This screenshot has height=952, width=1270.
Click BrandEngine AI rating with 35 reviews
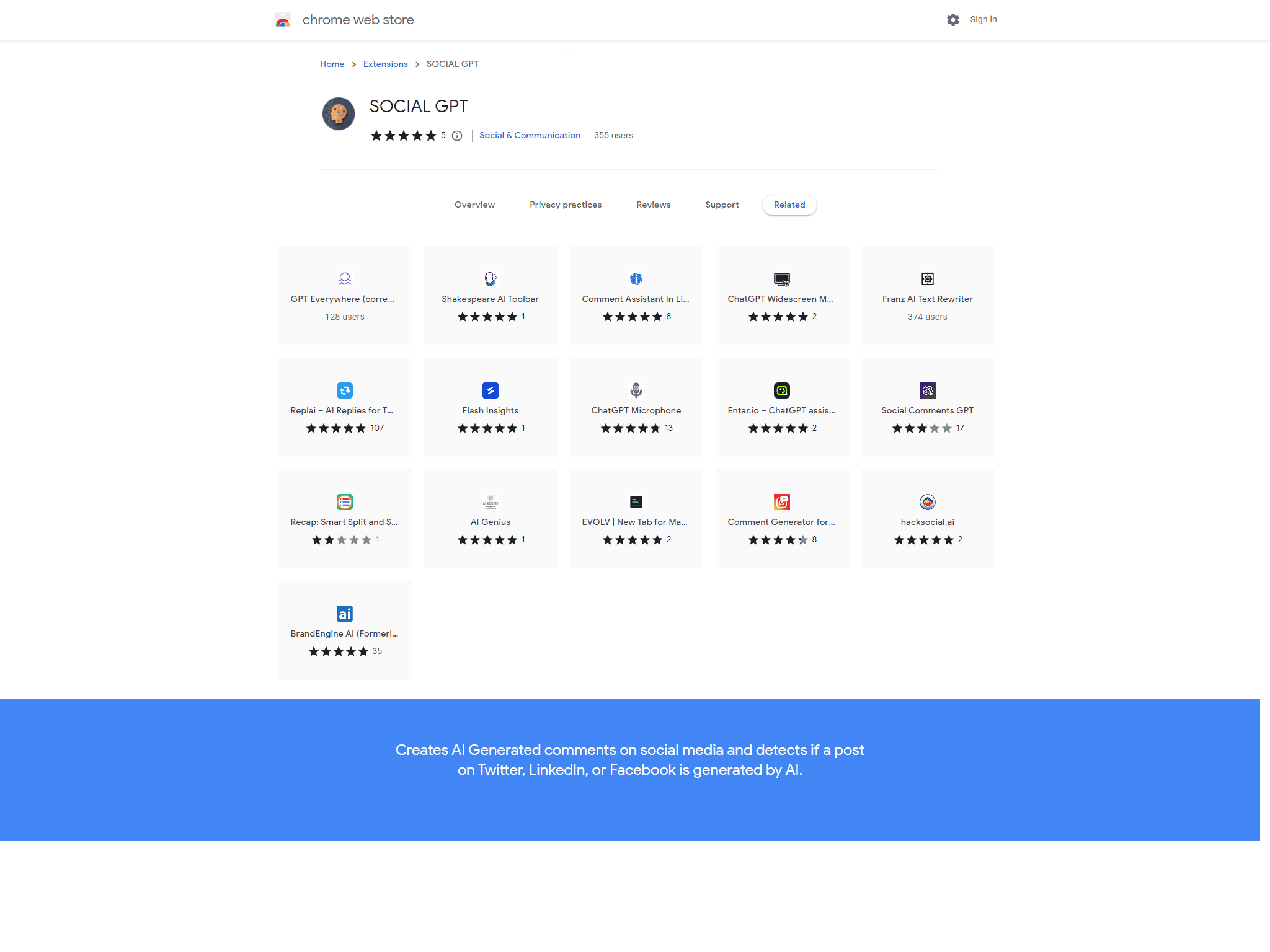(339, 651)
